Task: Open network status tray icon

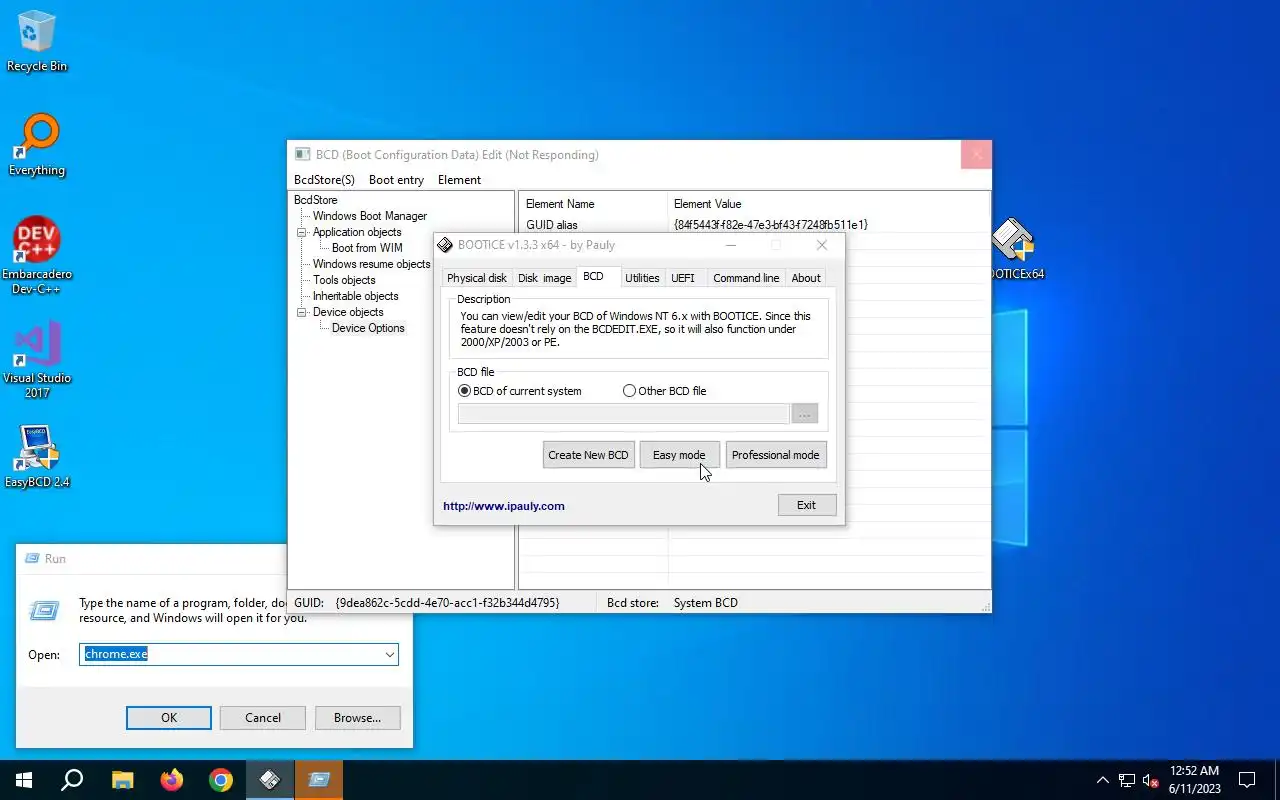Action: pos(1127,780)
